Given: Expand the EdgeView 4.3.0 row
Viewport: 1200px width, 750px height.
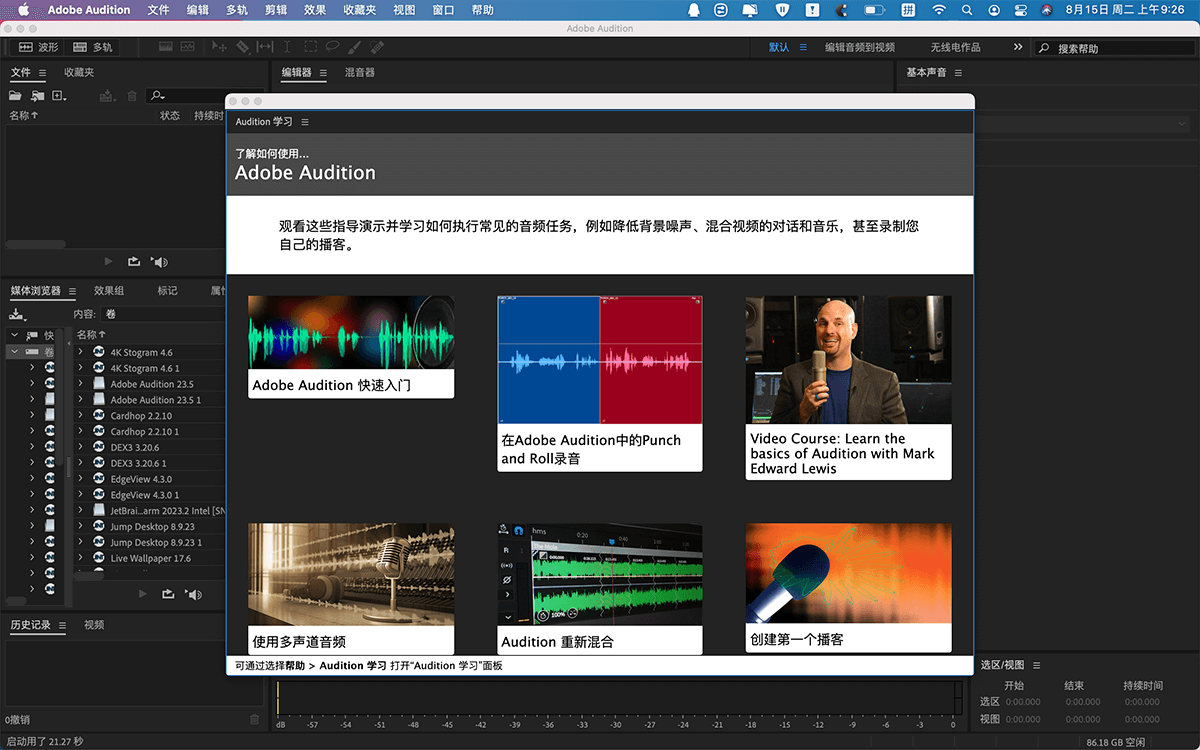Looking at the screenshot, I should point(81,479).
